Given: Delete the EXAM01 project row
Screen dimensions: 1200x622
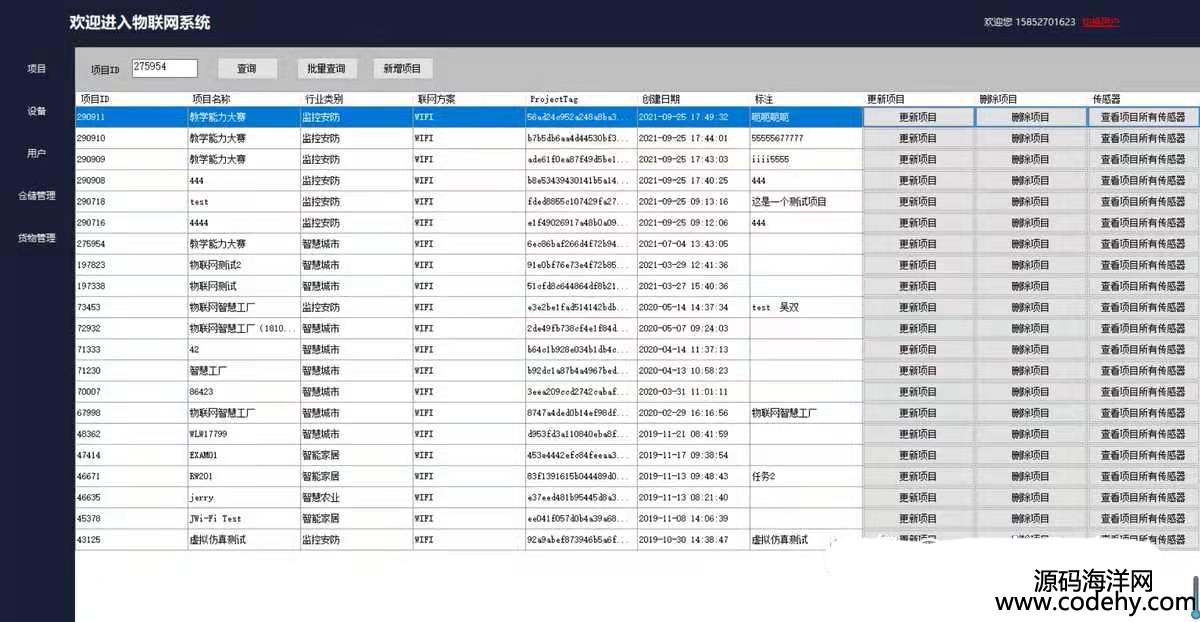Looking at the screenshot, I should pyautogui.click(x=1030, y=455).
